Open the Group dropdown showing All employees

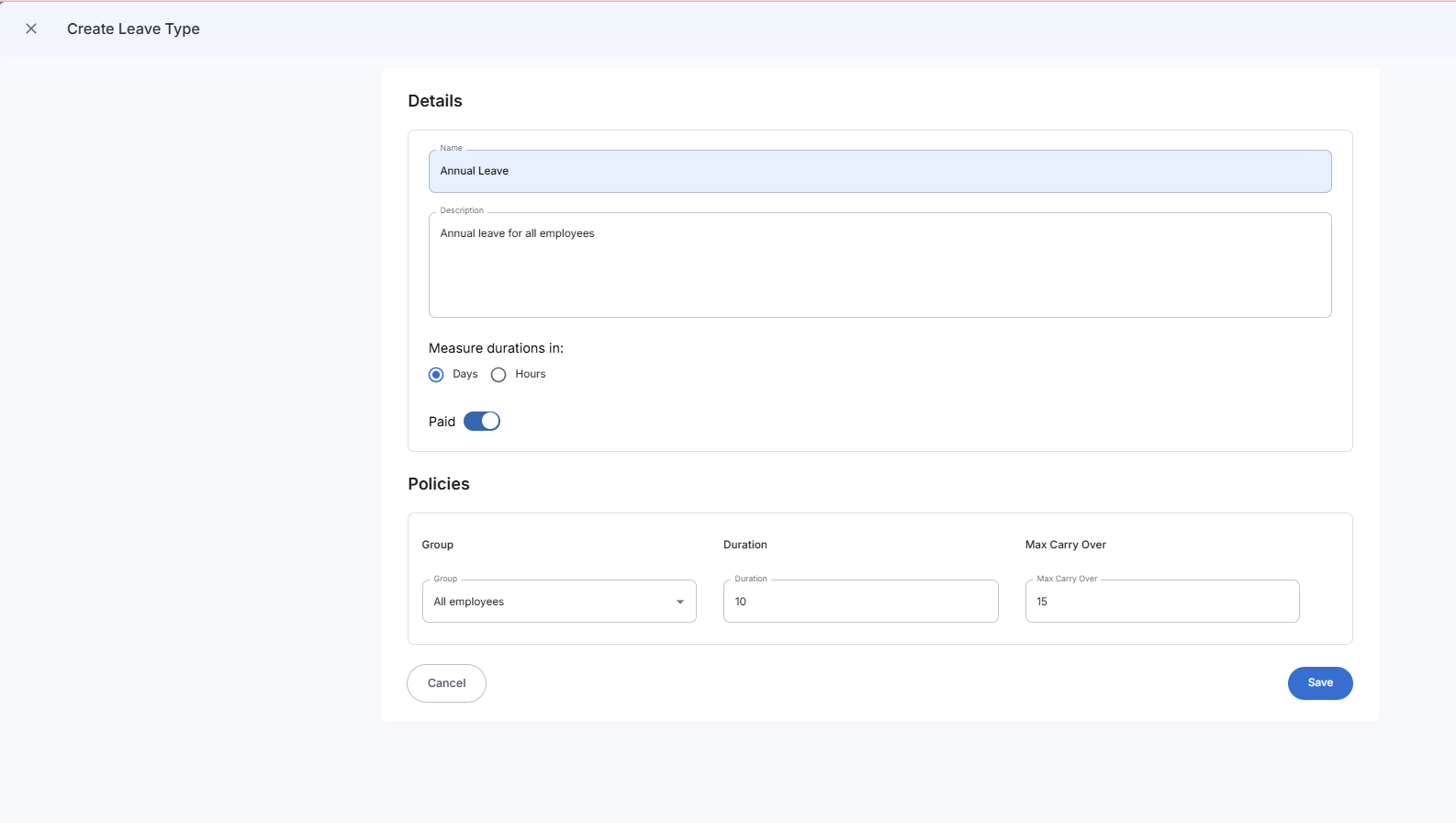click(x=550, y=602)
